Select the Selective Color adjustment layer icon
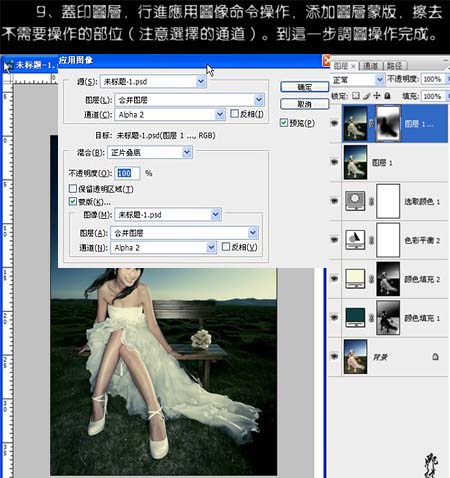The width and height of the screenshot is (450, 478). point(355,201)
